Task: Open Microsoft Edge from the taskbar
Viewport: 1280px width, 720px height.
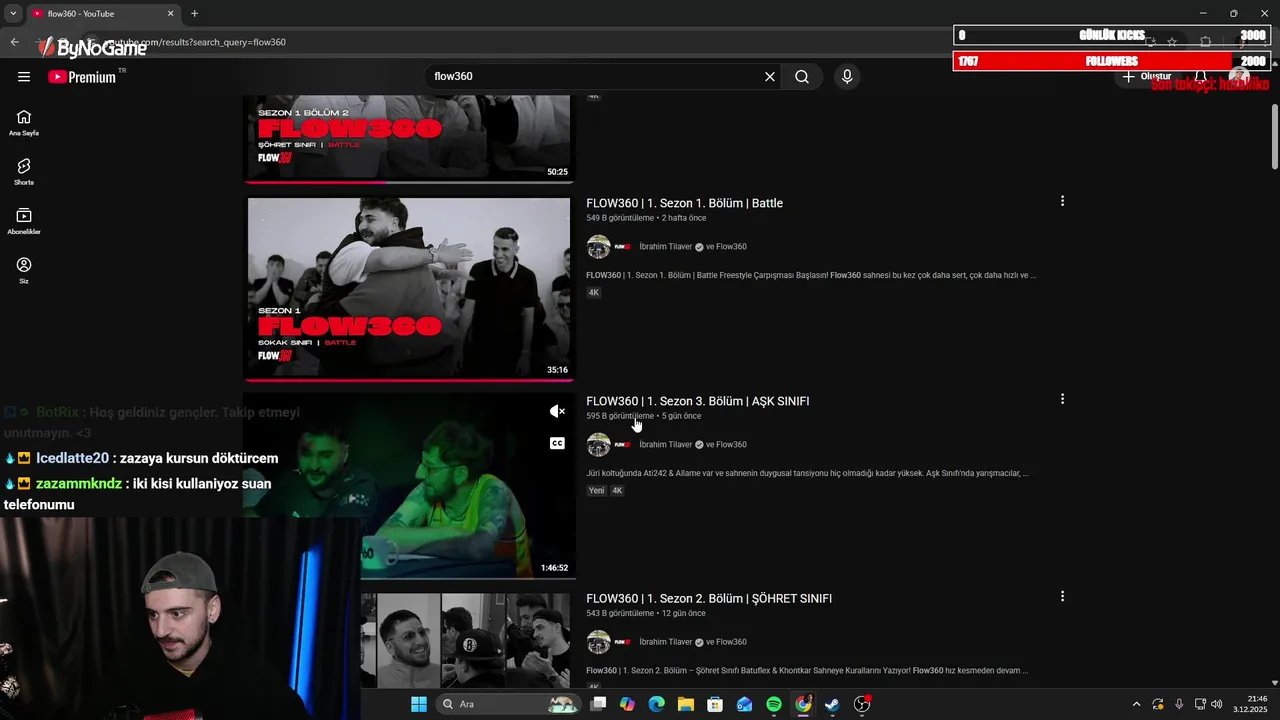Action: coord(656,704)
